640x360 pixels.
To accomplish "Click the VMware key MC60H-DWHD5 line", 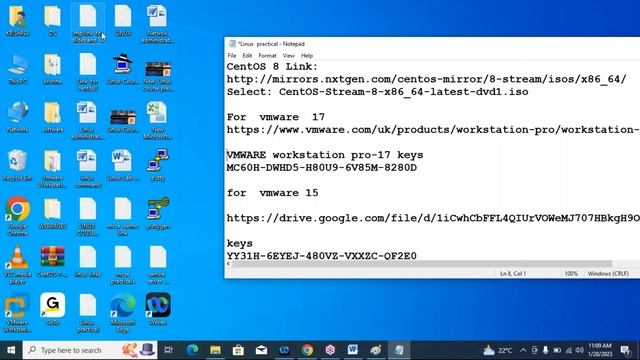I will pos(322,168).
